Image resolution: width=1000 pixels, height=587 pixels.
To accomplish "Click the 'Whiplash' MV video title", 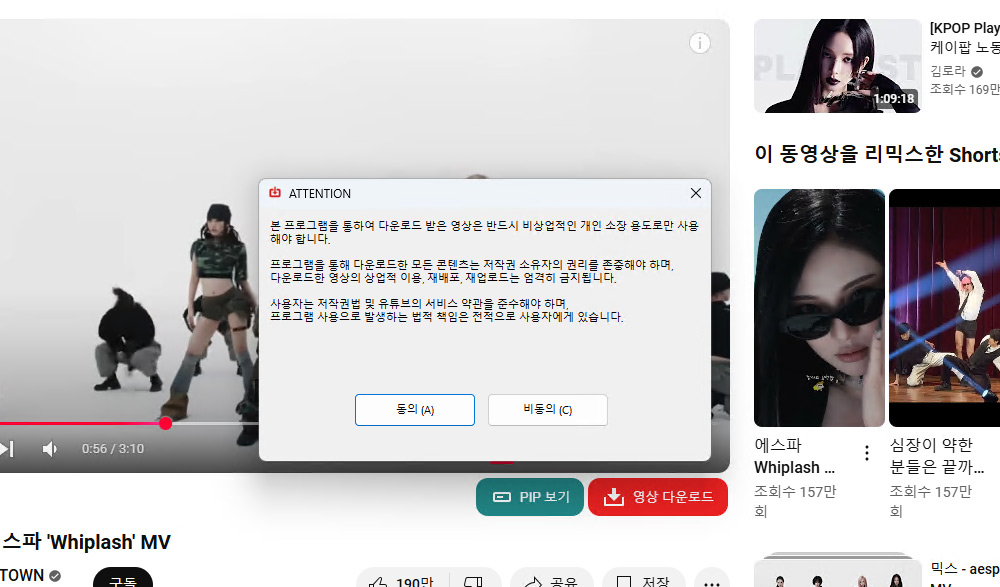I will [x=87, y=542].
